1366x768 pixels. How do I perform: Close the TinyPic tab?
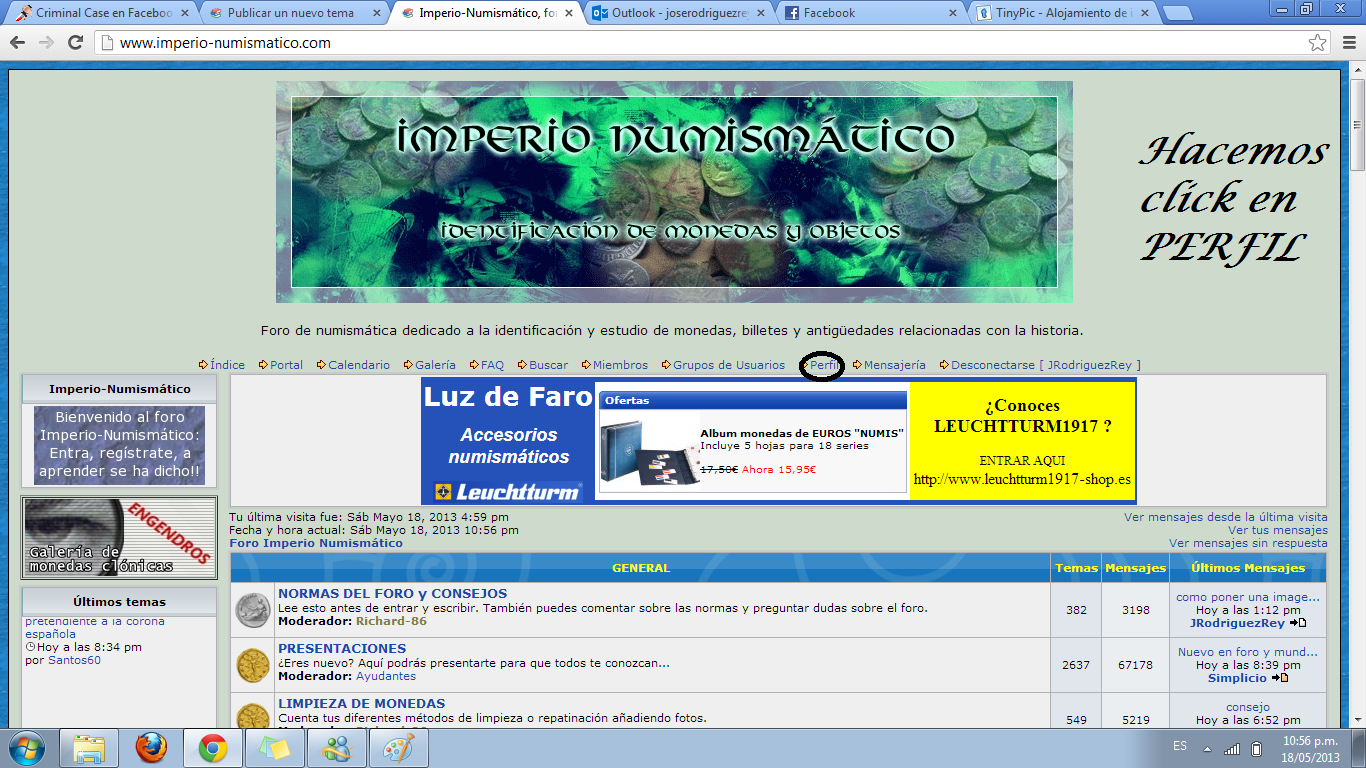pyautogui.click(x=1144, y=13)
